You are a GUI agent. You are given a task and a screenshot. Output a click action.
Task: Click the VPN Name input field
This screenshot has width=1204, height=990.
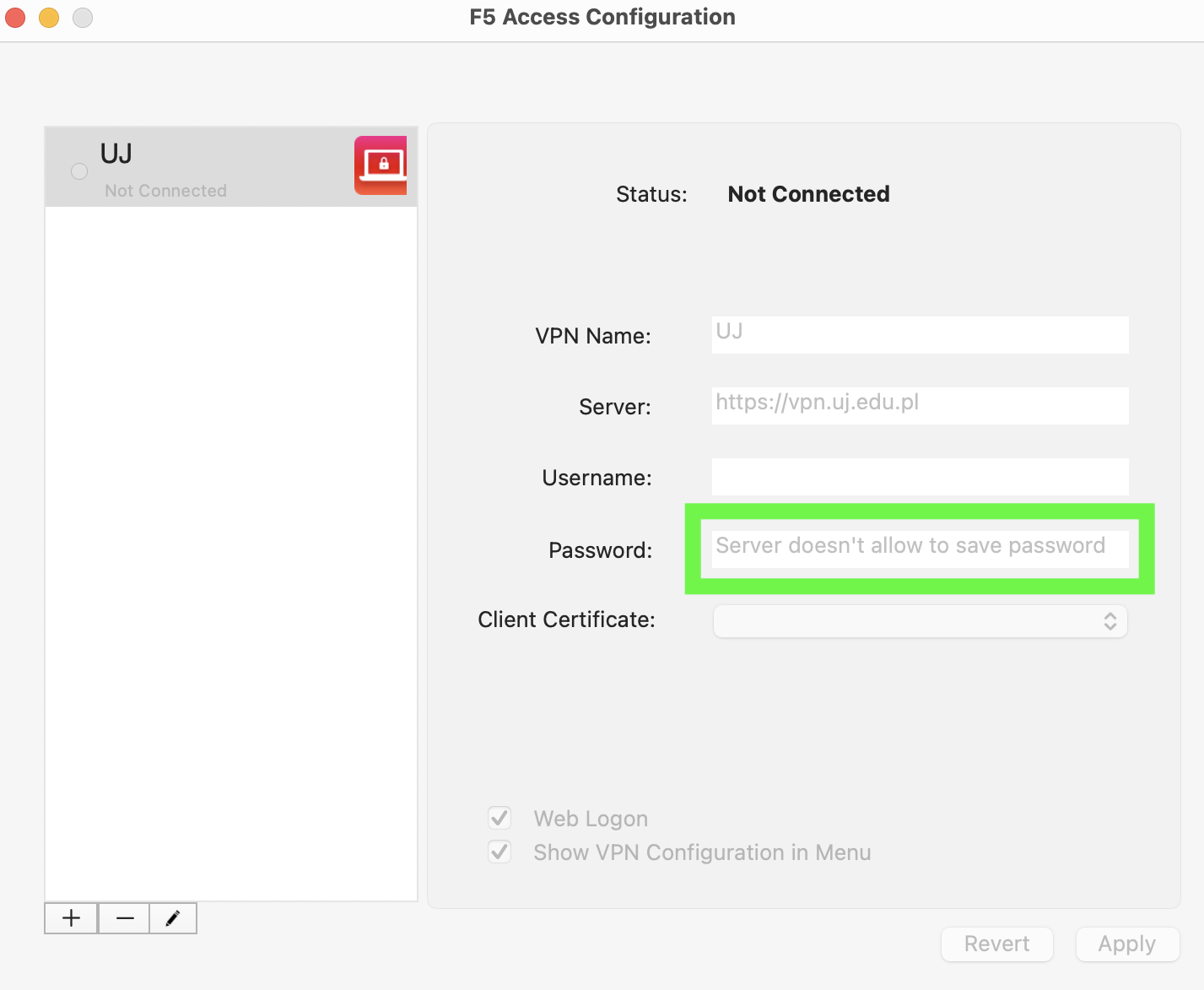click(x=921, y=335)
